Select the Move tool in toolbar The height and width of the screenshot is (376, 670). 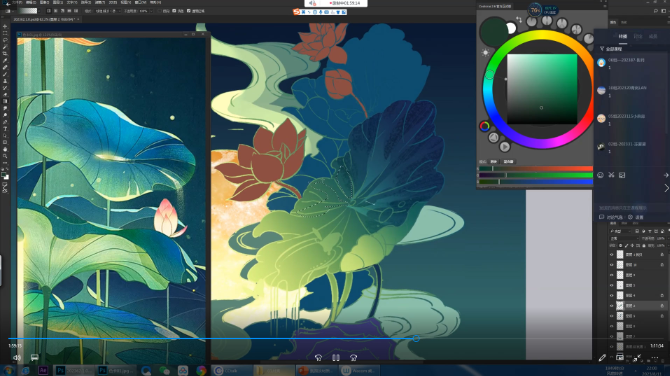[5, 26]
